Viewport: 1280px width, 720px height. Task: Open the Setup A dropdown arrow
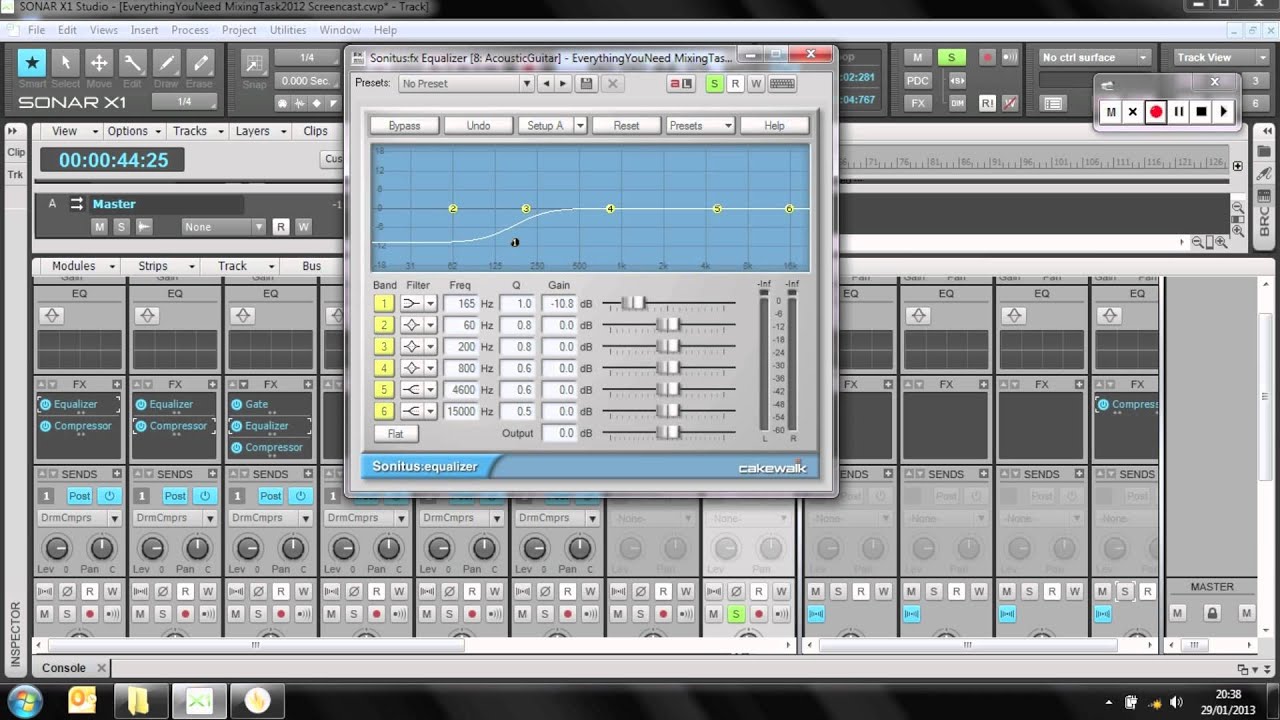(x=579, y=125)
